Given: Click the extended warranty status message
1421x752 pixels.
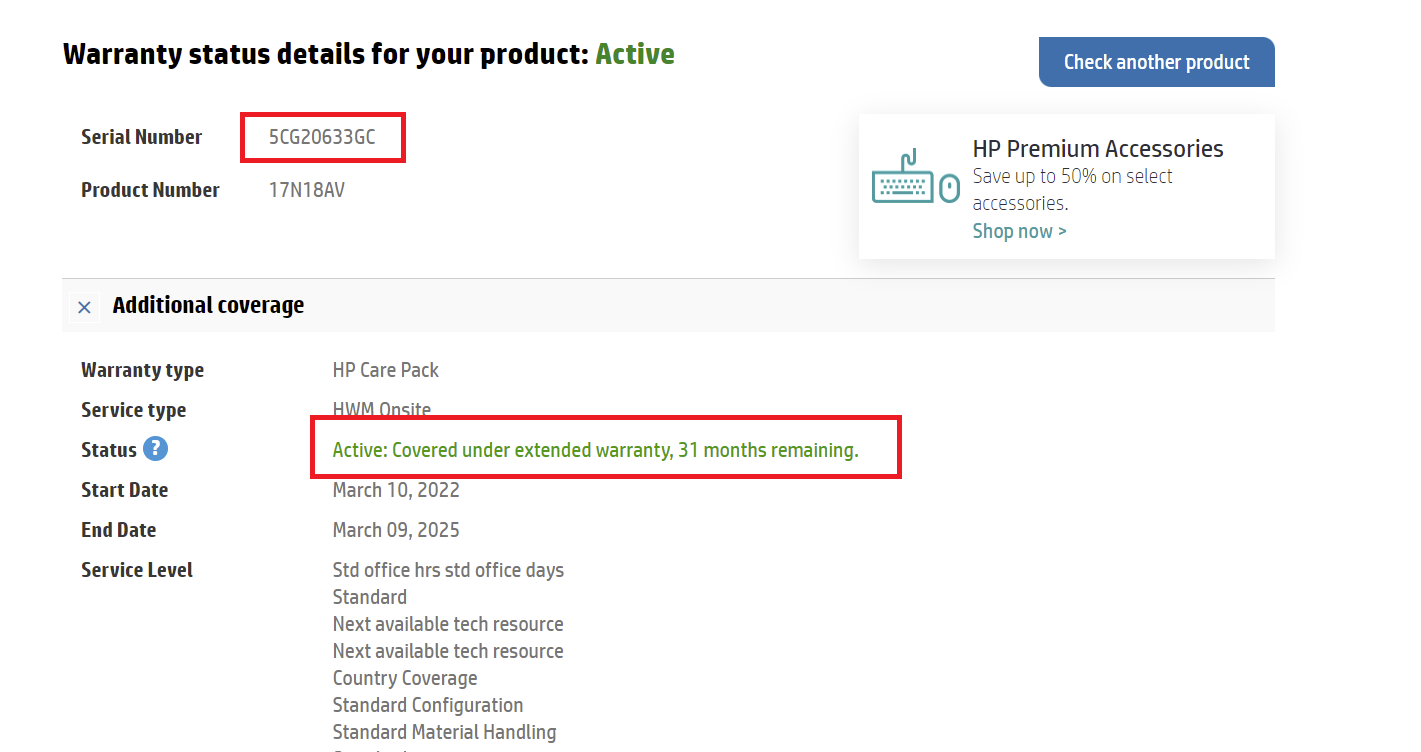Looking at the screenshot, I should click(x=595, y=450).
